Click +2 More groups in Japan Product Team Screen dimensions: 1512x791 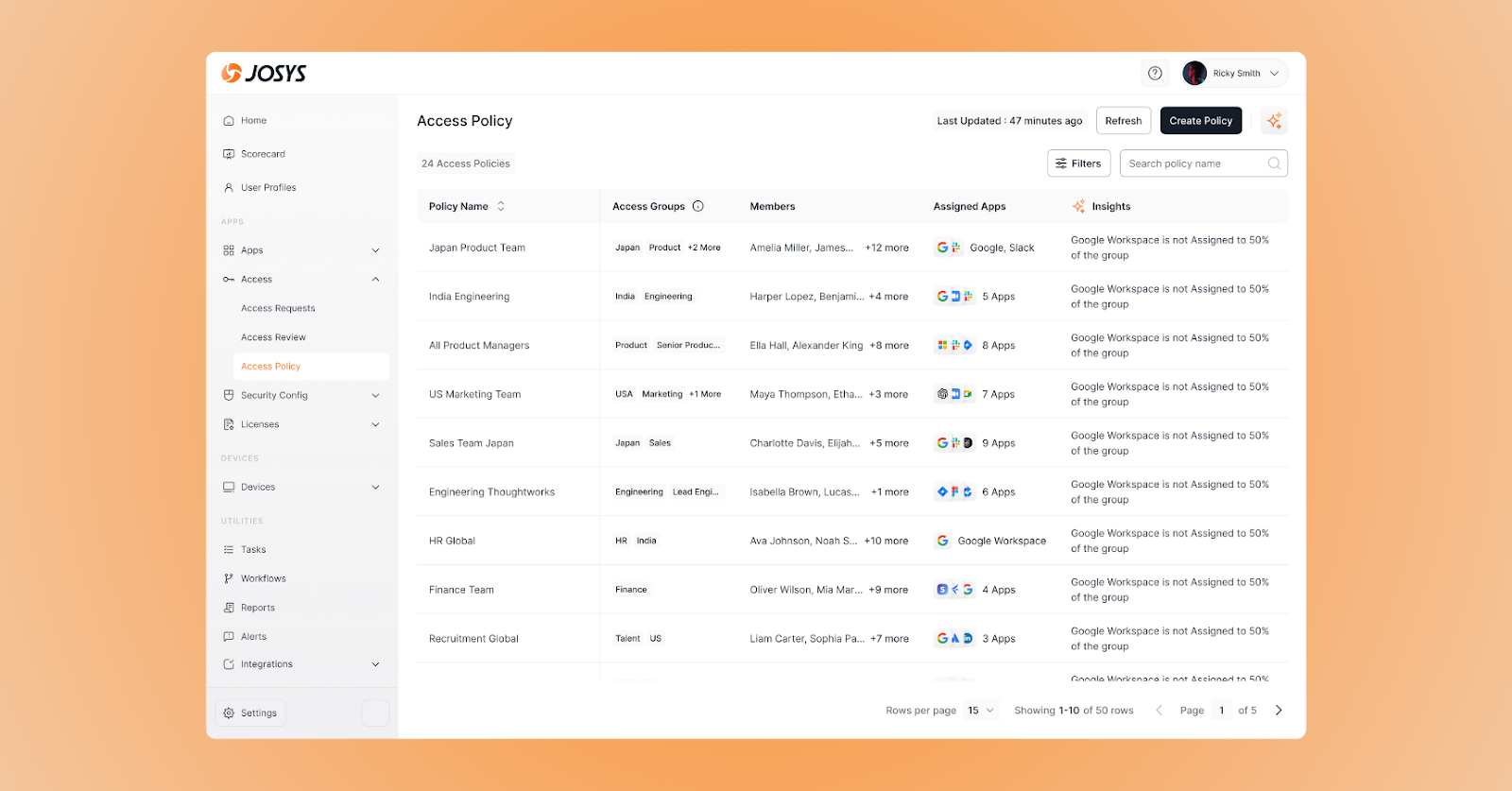[704, 248]
